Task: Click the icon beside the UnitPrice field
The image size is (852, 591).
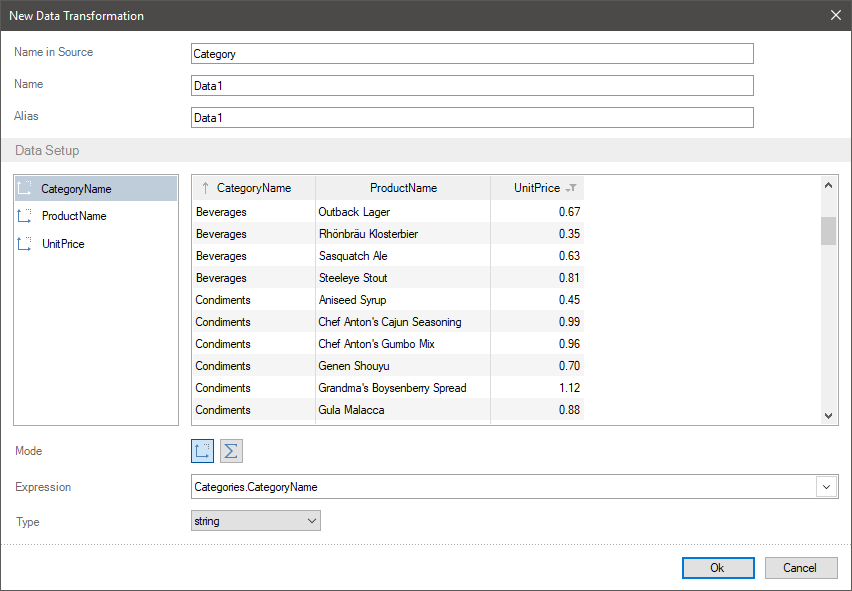Action: pyautogui.click(x=25, y=244)
